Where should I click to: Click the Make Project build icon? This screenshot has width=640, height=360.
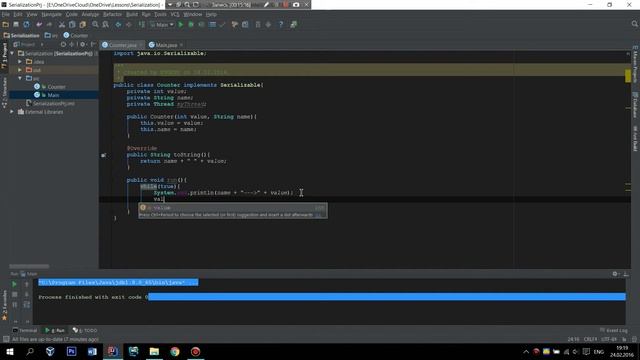141,24
